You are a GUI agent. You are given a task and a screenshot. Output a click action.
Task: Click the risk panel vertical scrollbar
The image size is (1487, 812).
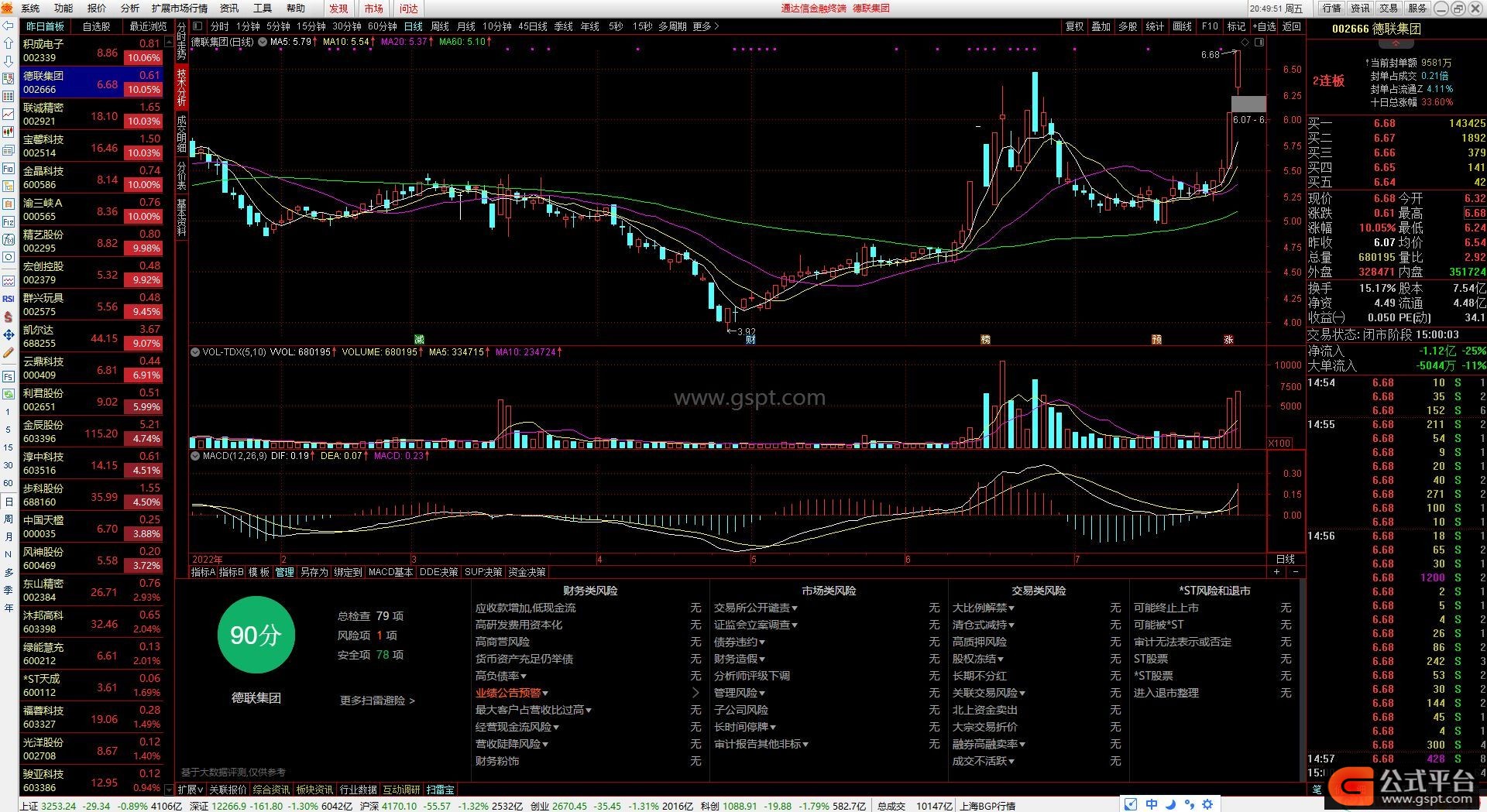(1303, 681)
